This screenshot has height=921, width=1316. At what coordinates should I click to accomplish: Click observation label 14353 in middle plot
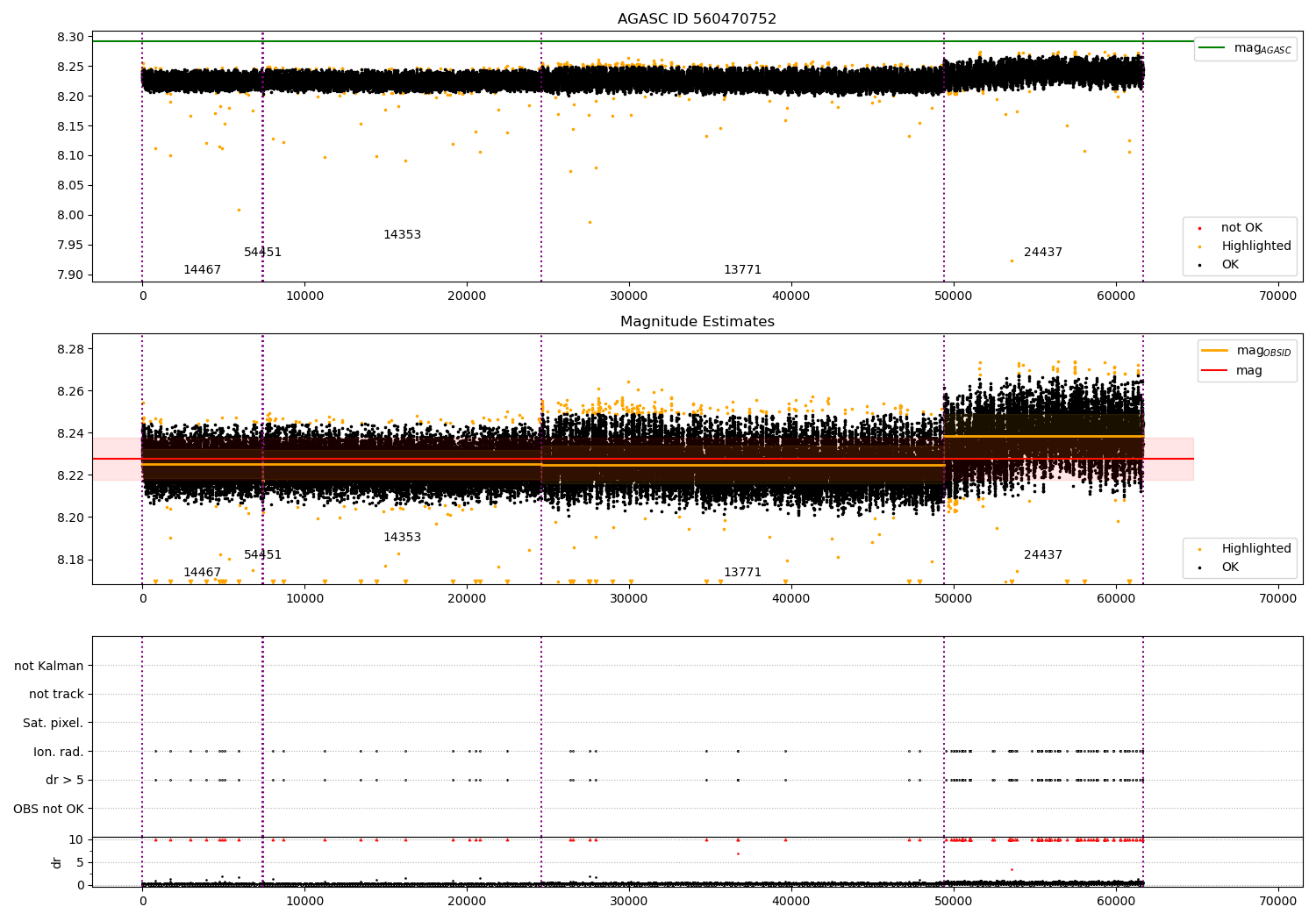pyautogui.click(x=402, y=537)
